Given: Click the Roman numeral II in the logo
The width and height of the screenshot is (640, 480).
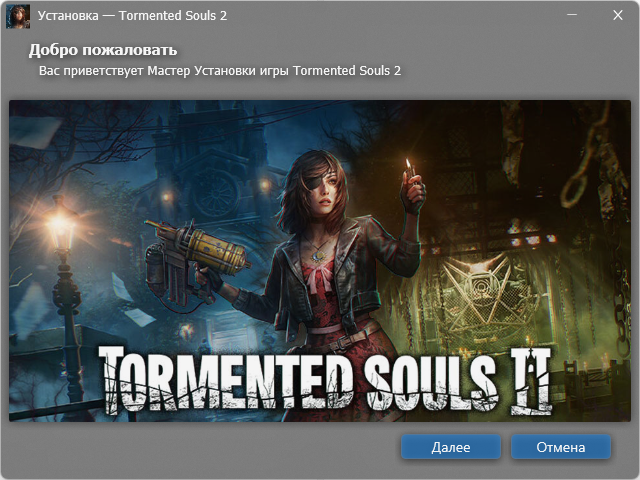Looking at the screenshot, I should coord(532,379).
